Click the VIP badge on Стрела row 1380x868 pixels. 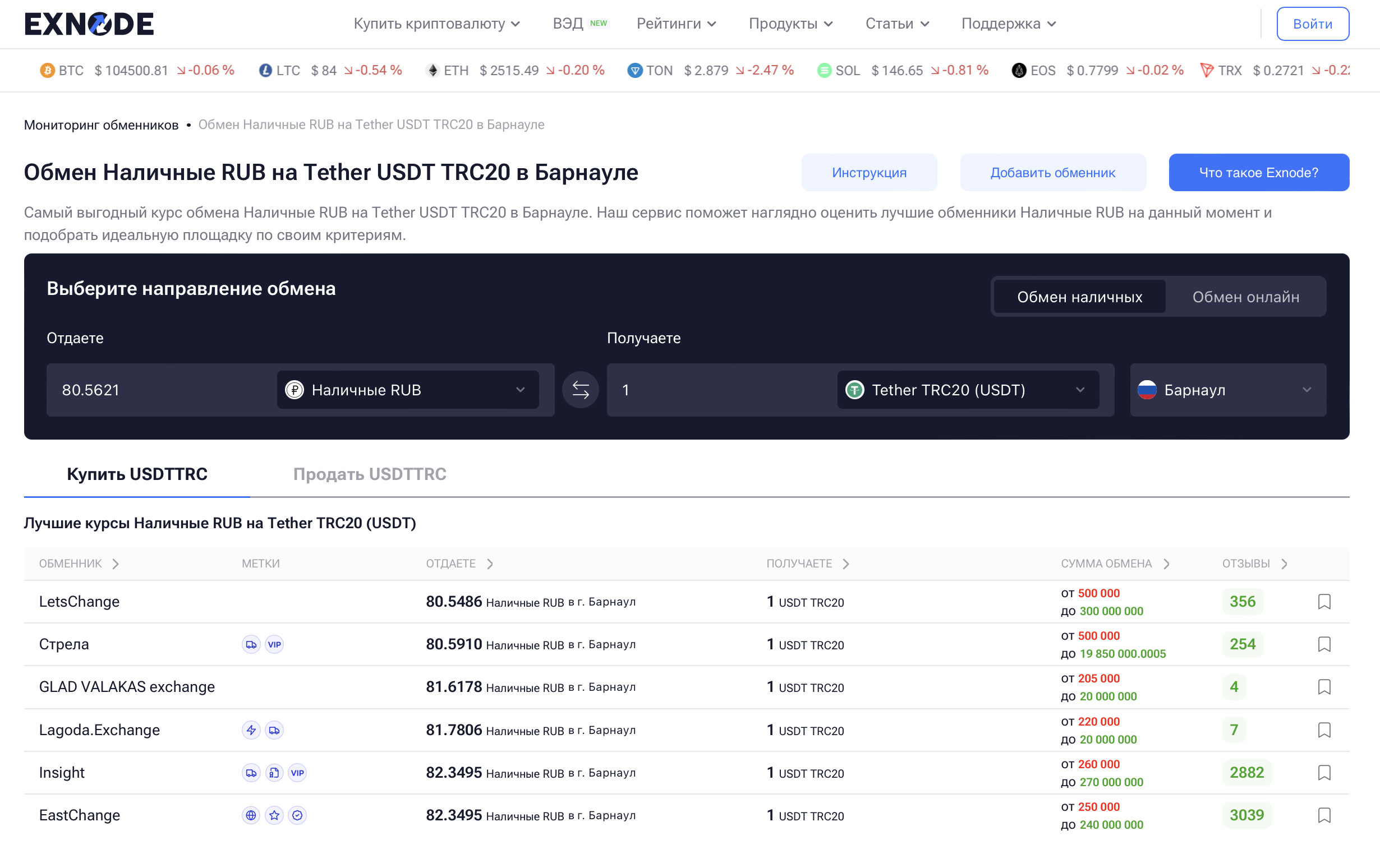click(274, 645)
